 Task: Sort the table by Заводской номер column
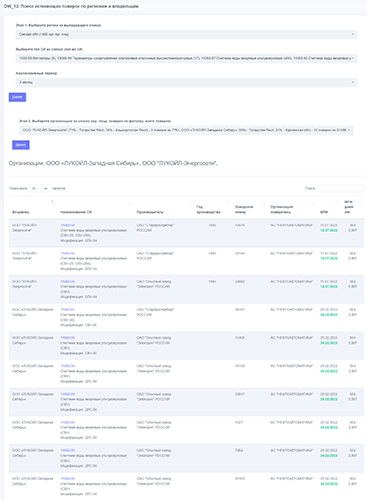(249, 207)
